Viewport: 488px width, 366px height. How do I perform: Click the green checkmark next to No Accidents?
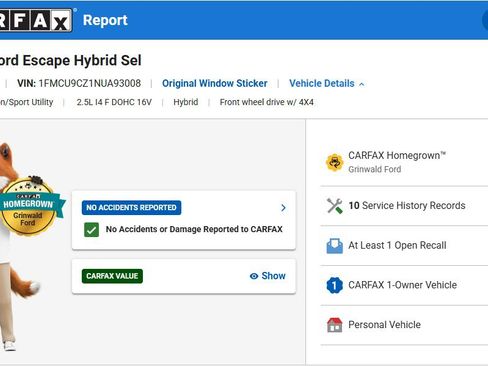point(91,230)
